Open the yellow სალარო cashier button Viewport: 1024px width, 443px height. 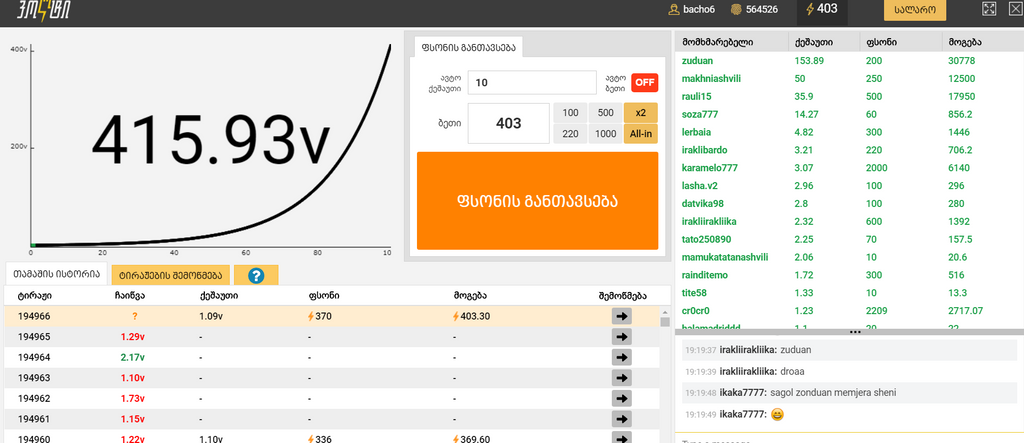coord(914,9)
